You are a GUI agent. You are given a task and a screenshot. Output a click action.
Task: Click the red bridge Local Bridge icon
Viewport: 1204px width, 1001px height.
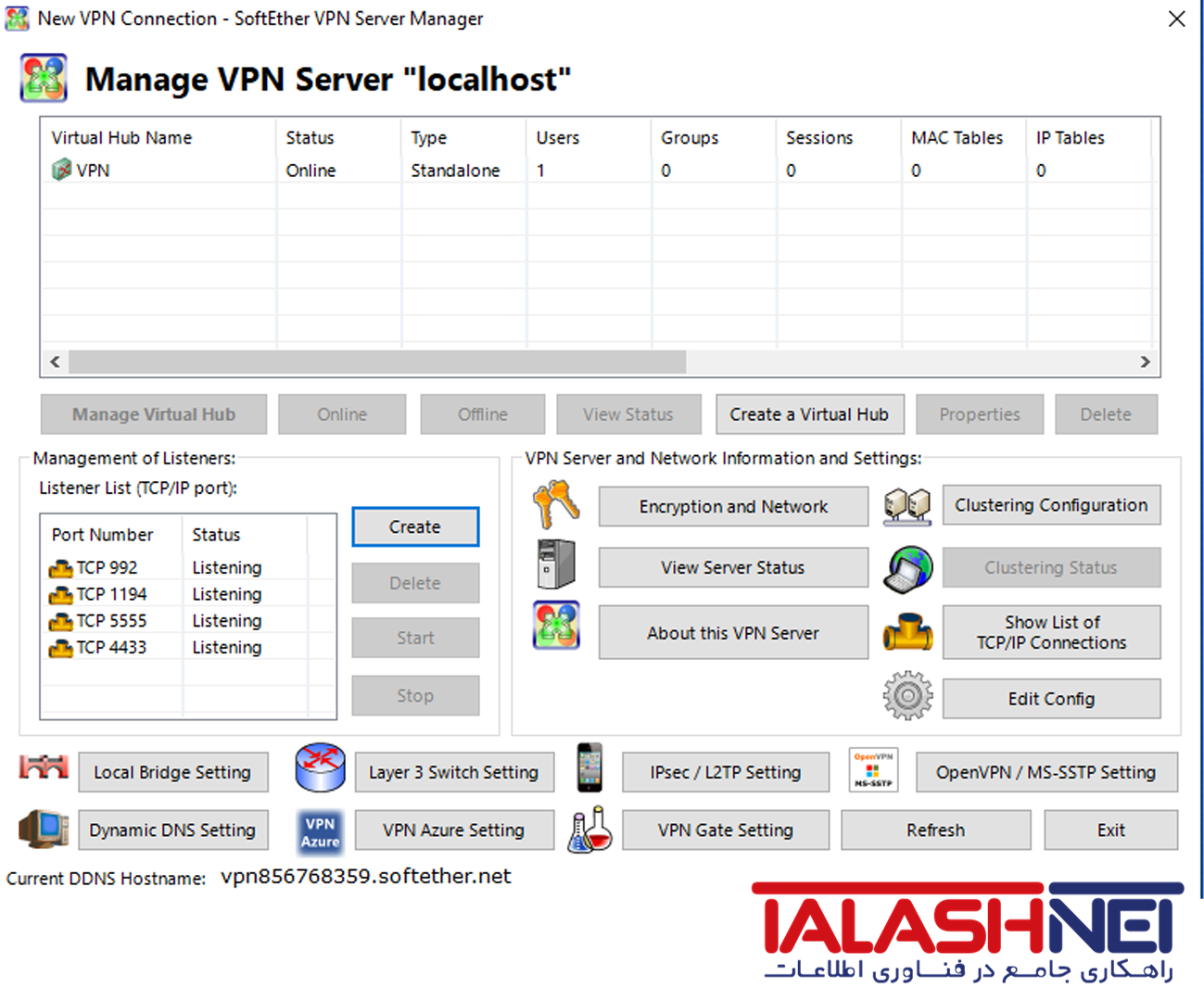tap(44, 767)
